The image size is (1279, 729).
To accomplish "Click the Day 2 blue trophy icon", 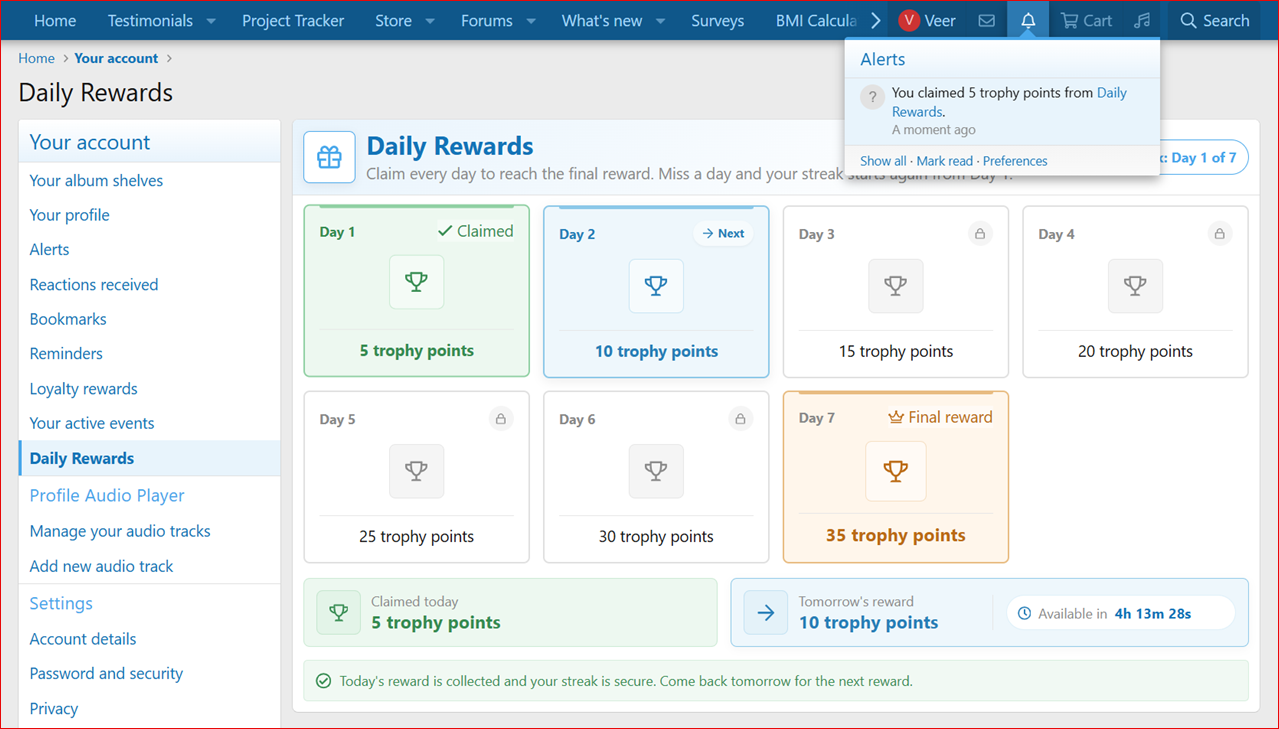I will coord(656,285).
